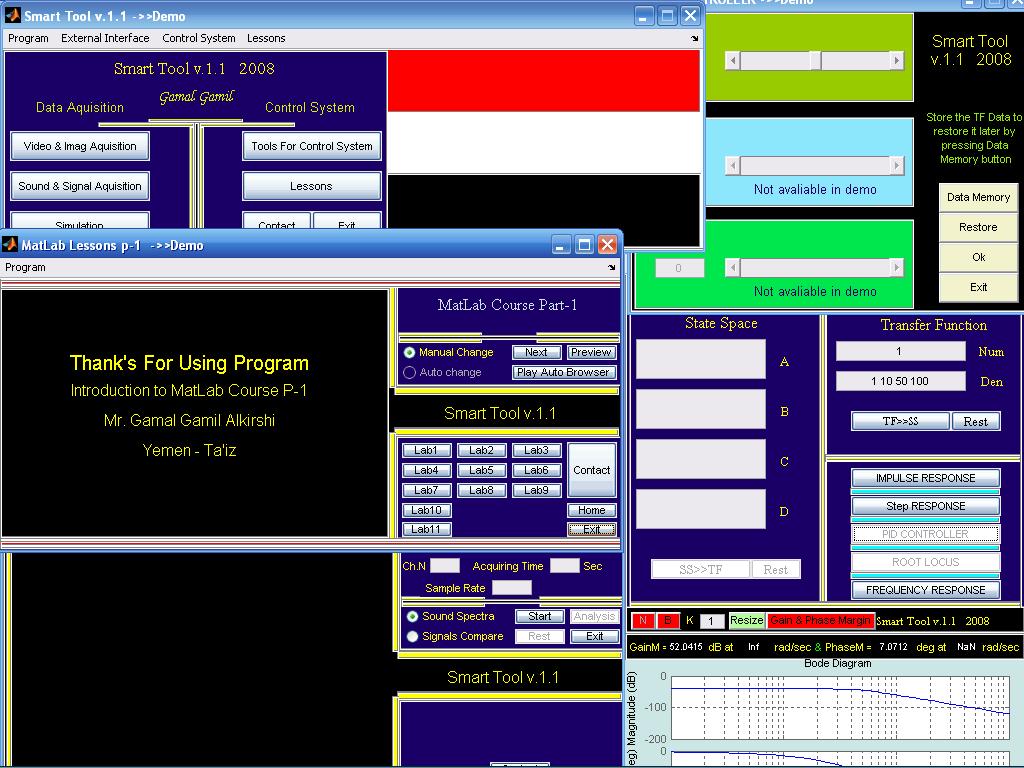Open the Program menu in MatLab Lessons window
1024x768 pixels.
click(x=25, y=267)
